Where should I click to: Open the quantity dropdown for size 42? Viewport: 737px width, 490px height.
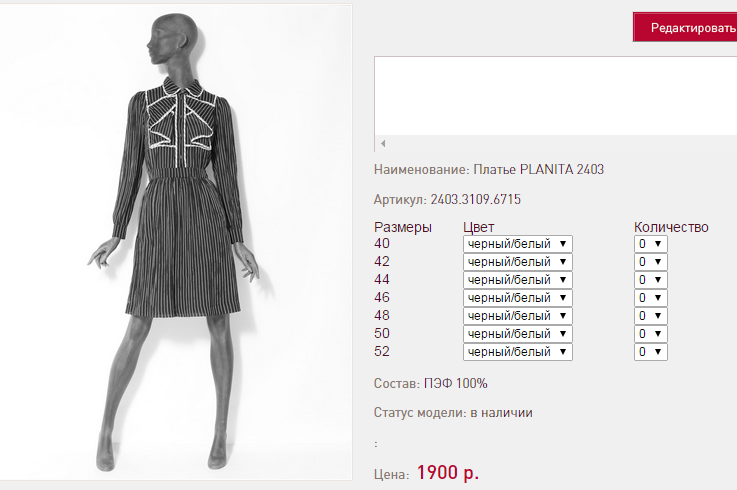coord(651,262)
